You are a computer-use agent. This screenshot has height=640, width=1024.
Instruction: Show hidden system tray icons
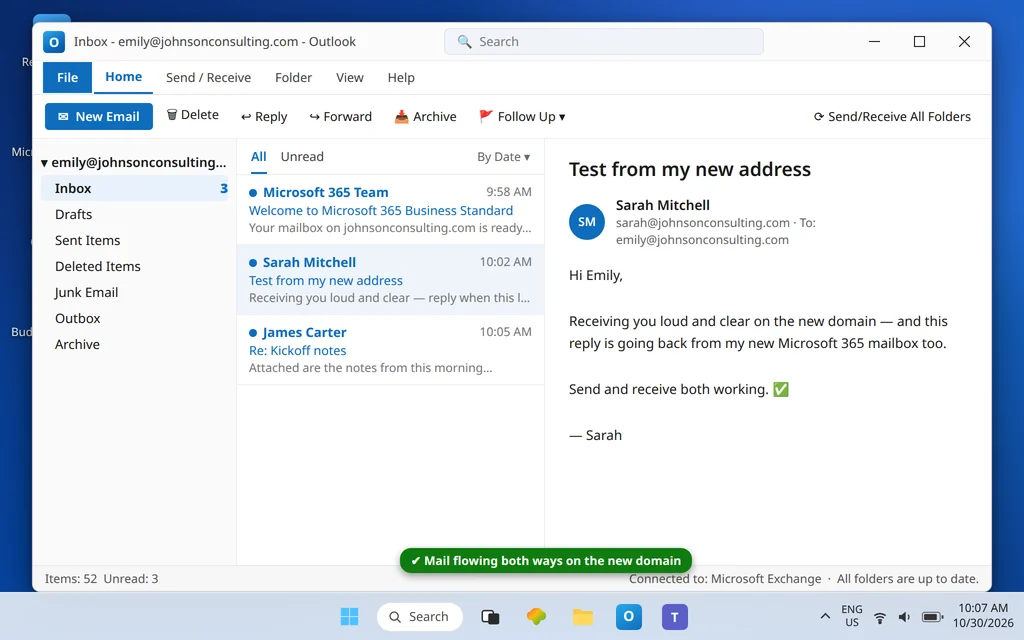825,616
